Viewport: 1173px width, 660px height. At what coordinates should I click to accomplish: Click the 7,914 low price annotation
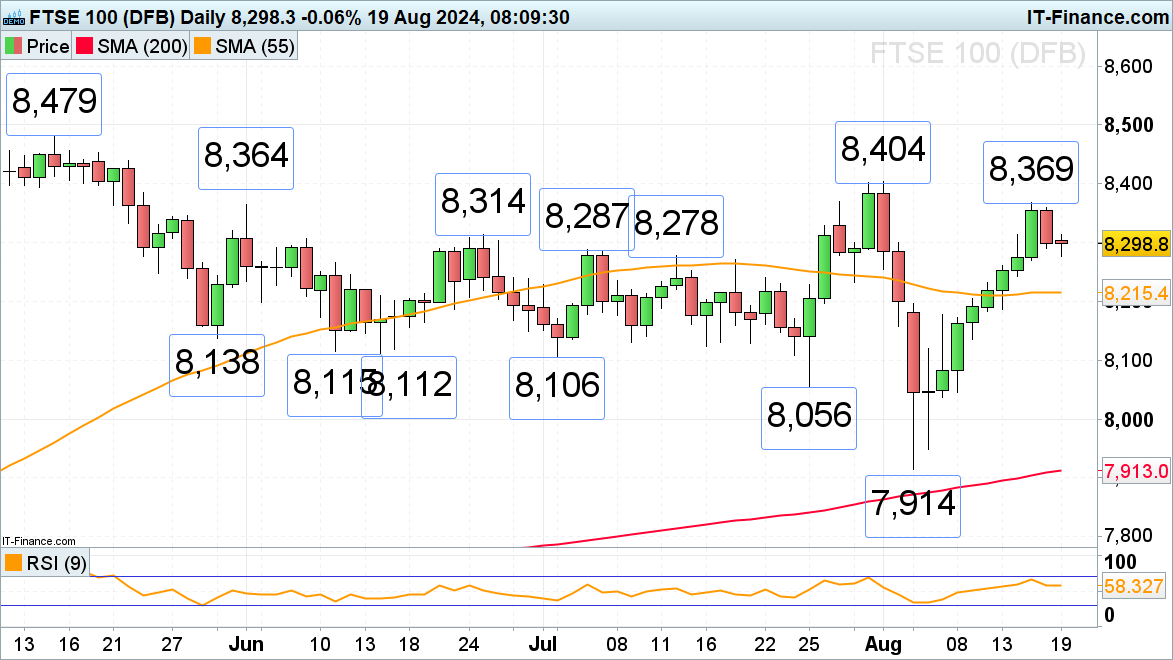coord(912,506)
